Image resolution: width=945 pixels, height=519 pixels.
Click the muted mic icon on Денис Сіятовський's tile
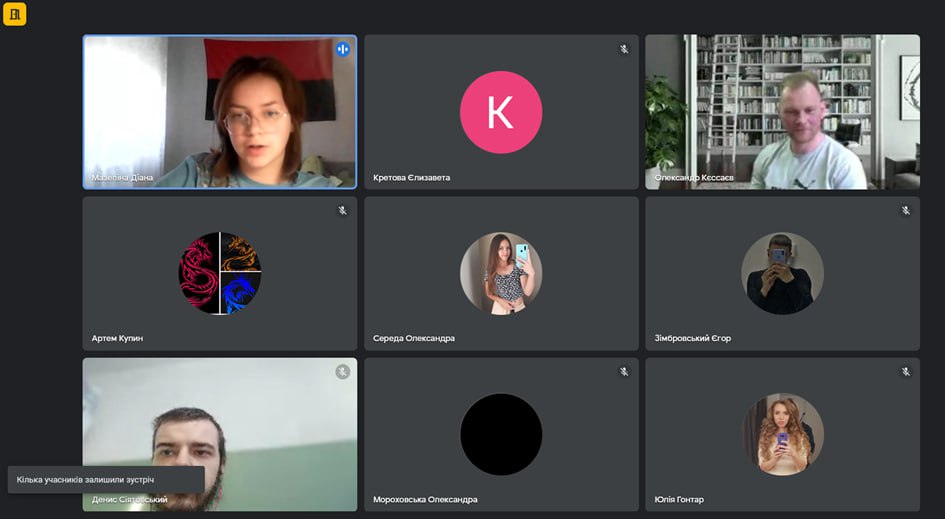pyautogui.click(x=342, y=372)
